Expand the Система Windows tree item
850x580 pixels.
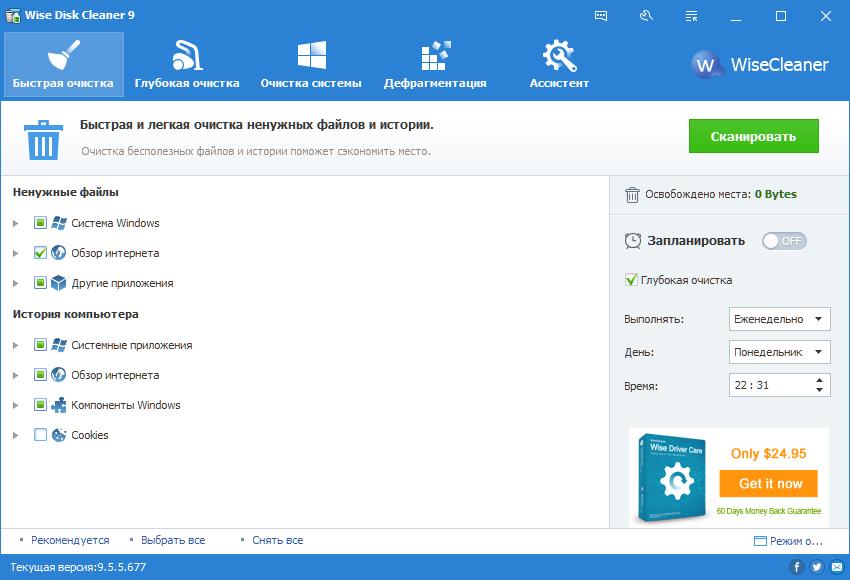[16, 223]
